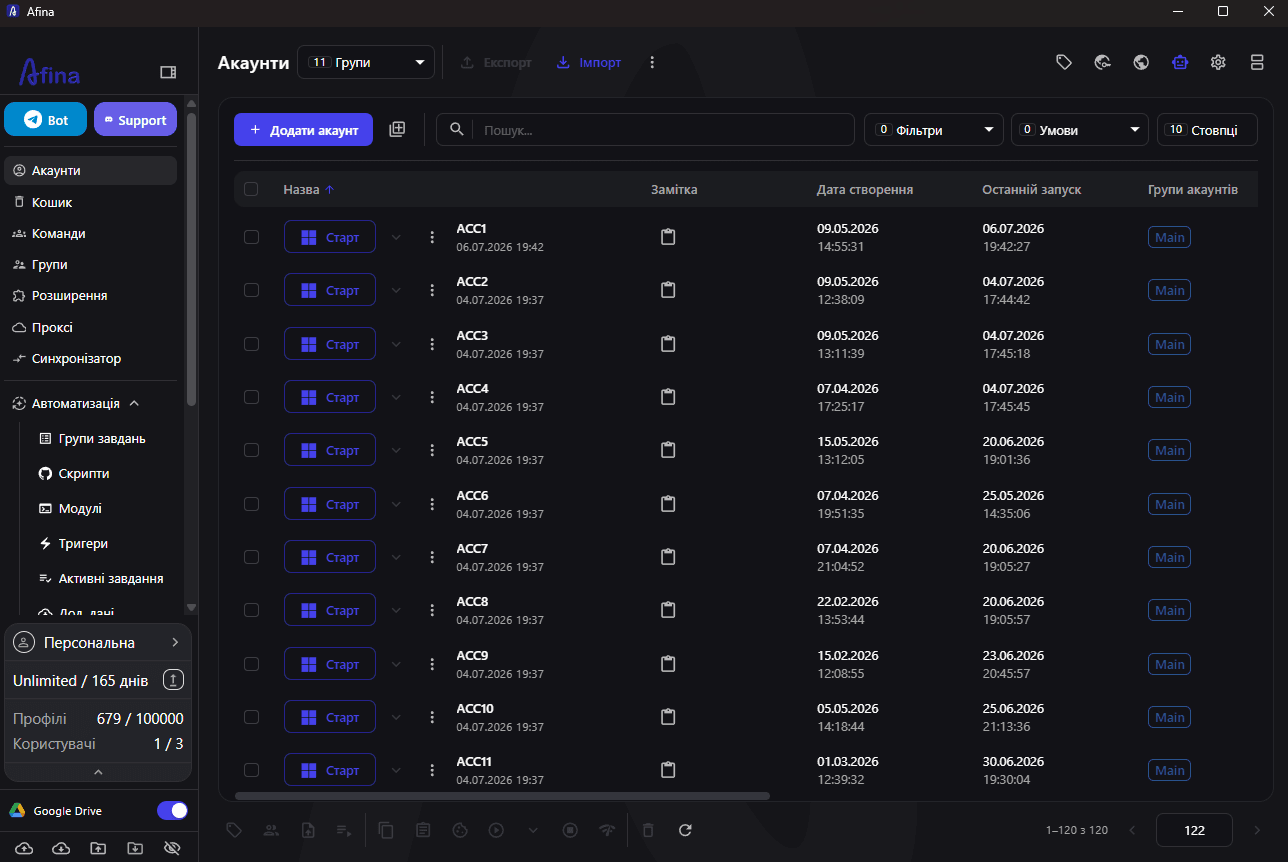Open Кошик in the sidebar

[90, 202]
